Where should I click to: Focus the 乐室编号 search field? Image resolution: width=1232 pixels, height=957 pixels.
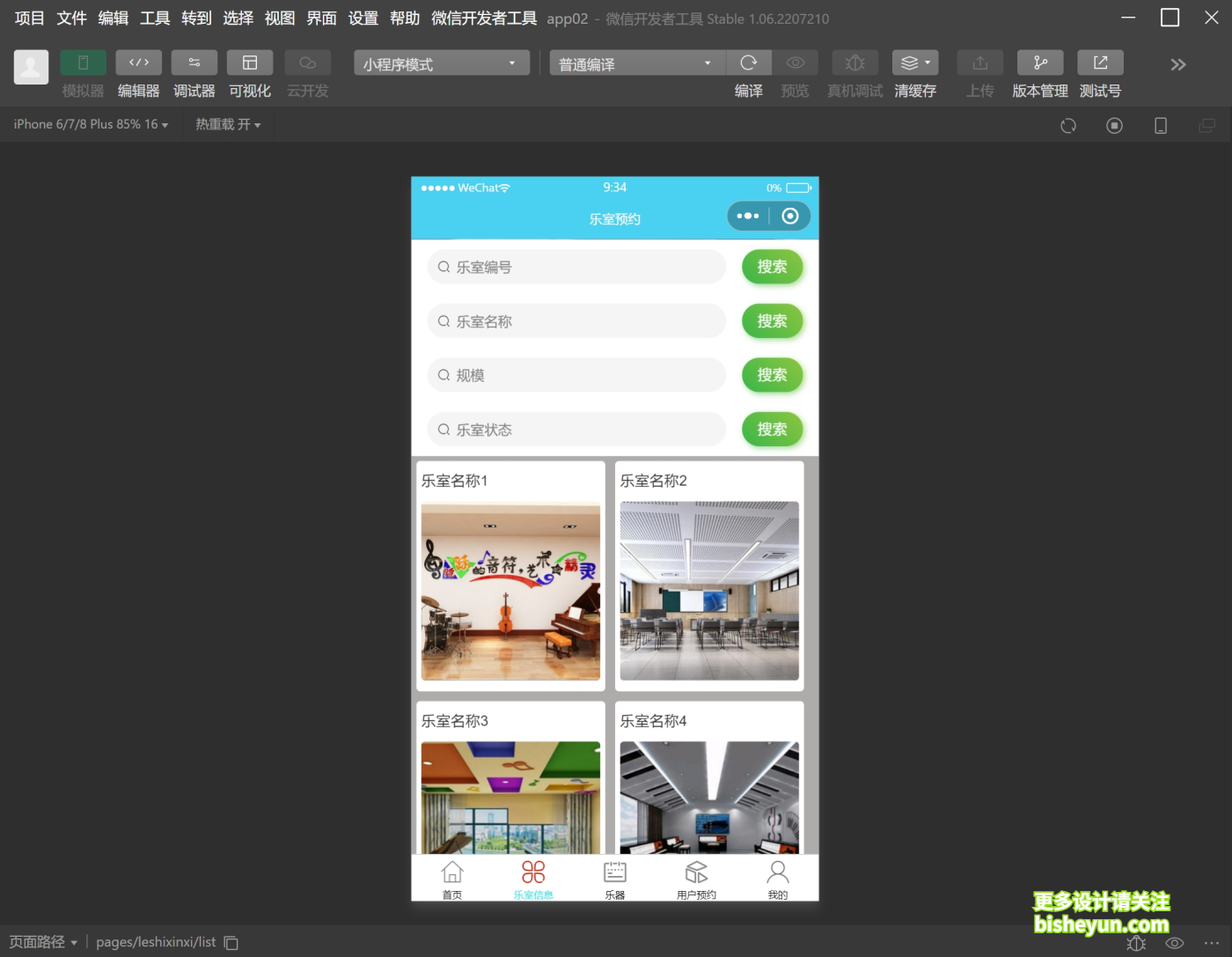pos(576,267)
